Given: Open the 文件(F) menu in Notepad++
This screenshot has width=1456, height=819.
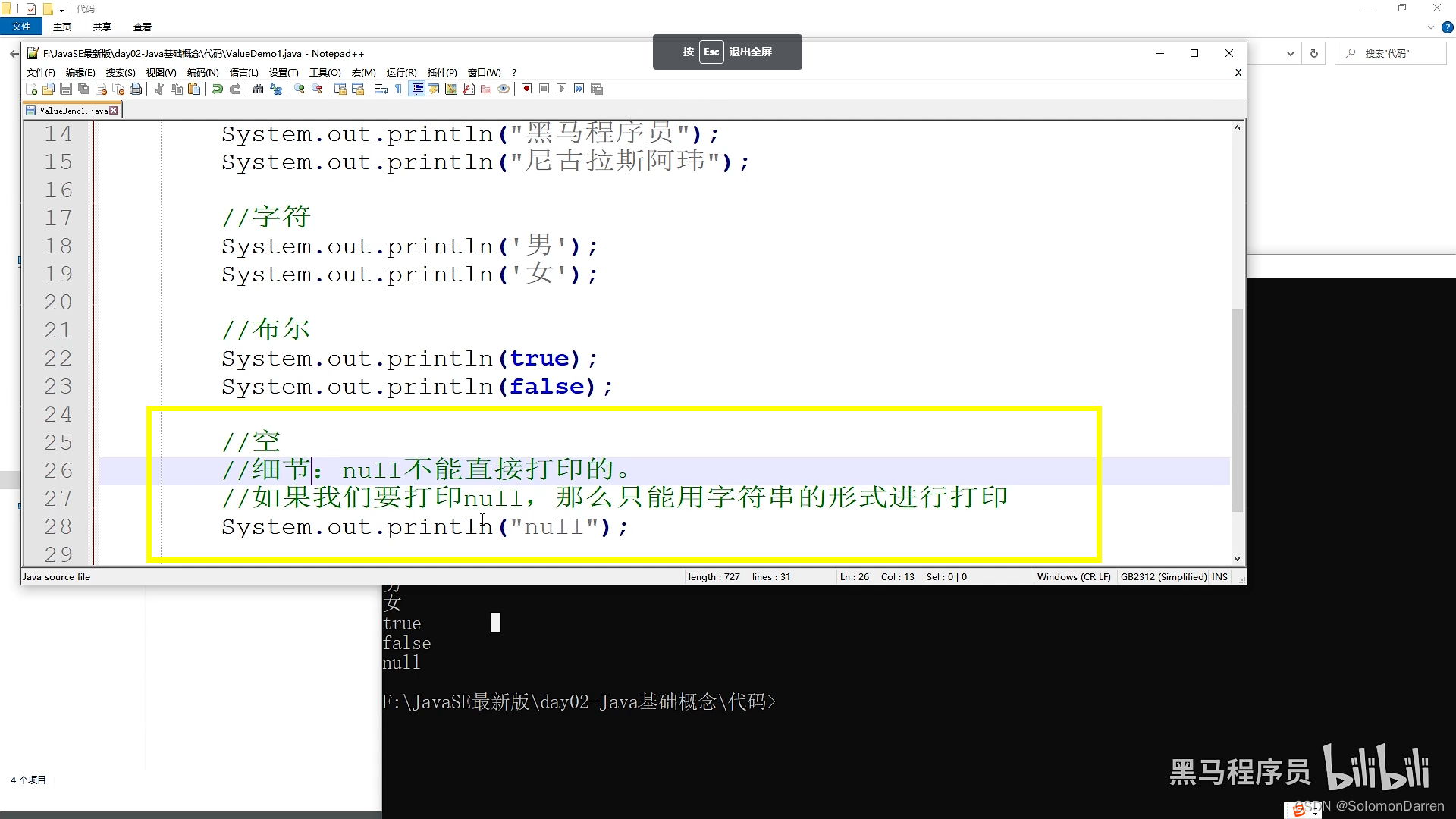Looking at the screenshot, I should click(41, 73).
